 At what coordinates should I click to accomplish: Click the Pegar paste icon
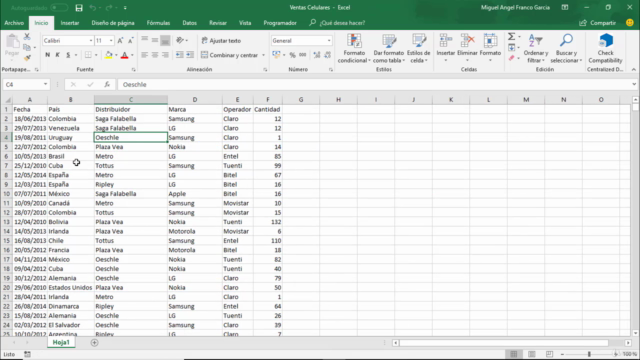point(12,41)
